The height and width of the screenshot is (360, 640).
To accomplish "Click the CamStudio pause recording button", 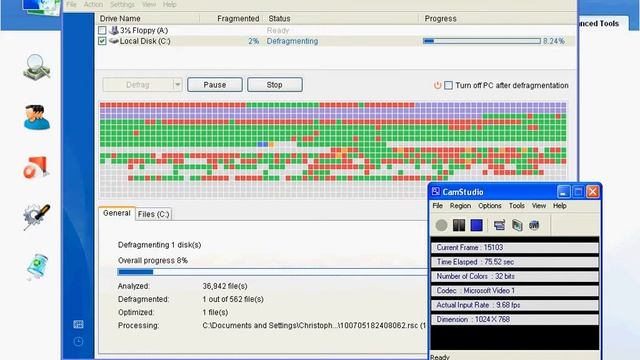I will (x=459, y=225).
